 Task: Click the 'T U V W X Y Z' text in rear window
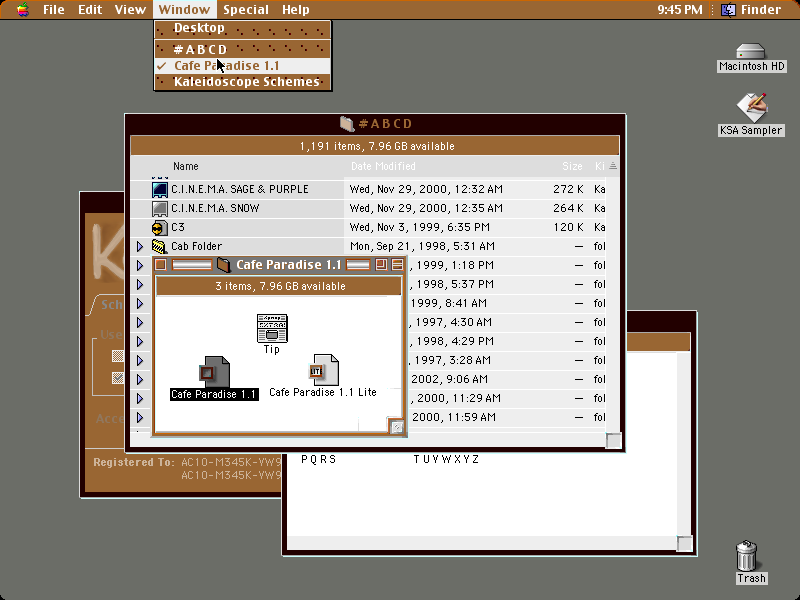pyautogui.click(x=446, y=459)
